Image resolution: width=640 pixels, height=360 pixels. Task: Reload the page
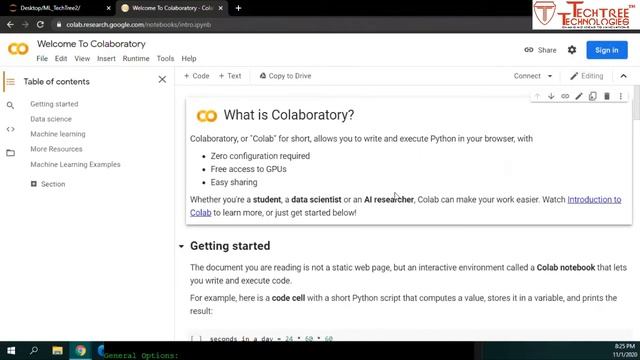pos(40,24)
